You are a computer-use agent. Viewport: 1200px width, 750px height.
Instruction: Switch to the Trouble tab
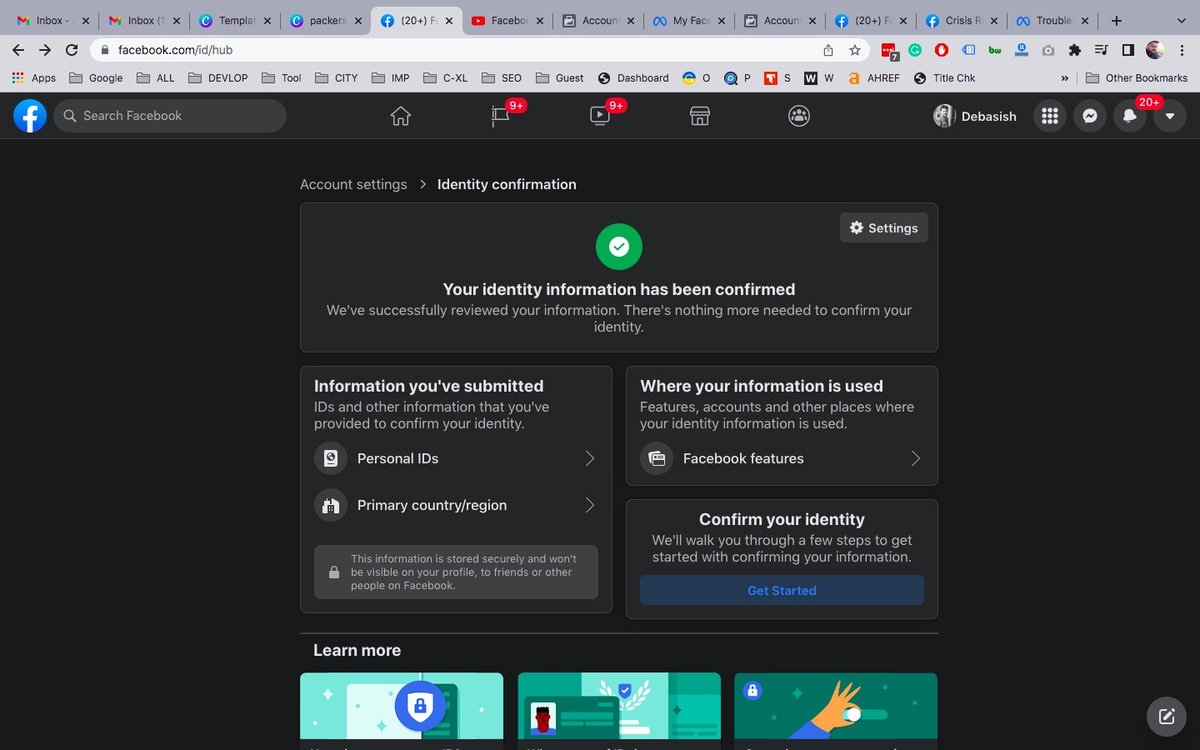[x=1052, y=20]
